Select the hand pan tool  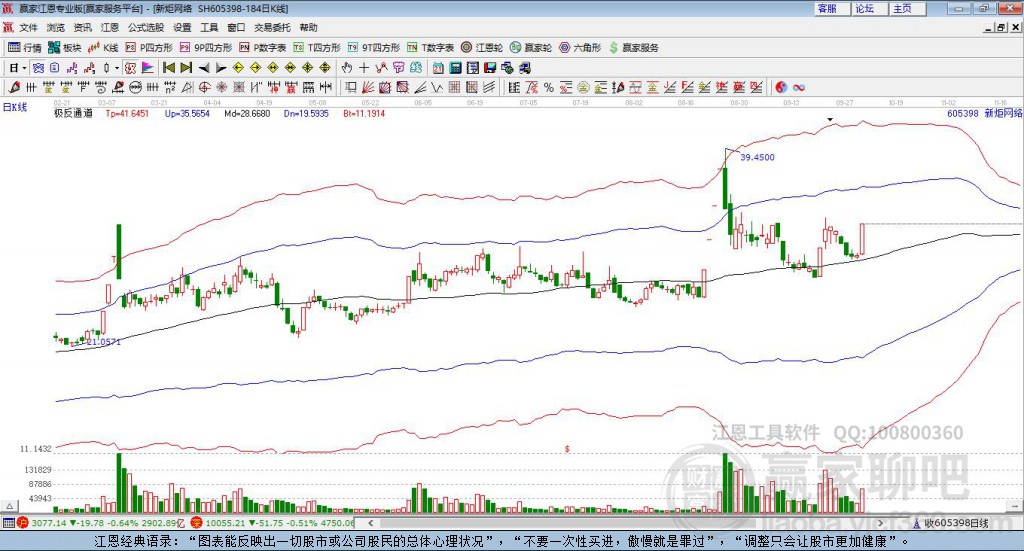[x=347, y=68]
